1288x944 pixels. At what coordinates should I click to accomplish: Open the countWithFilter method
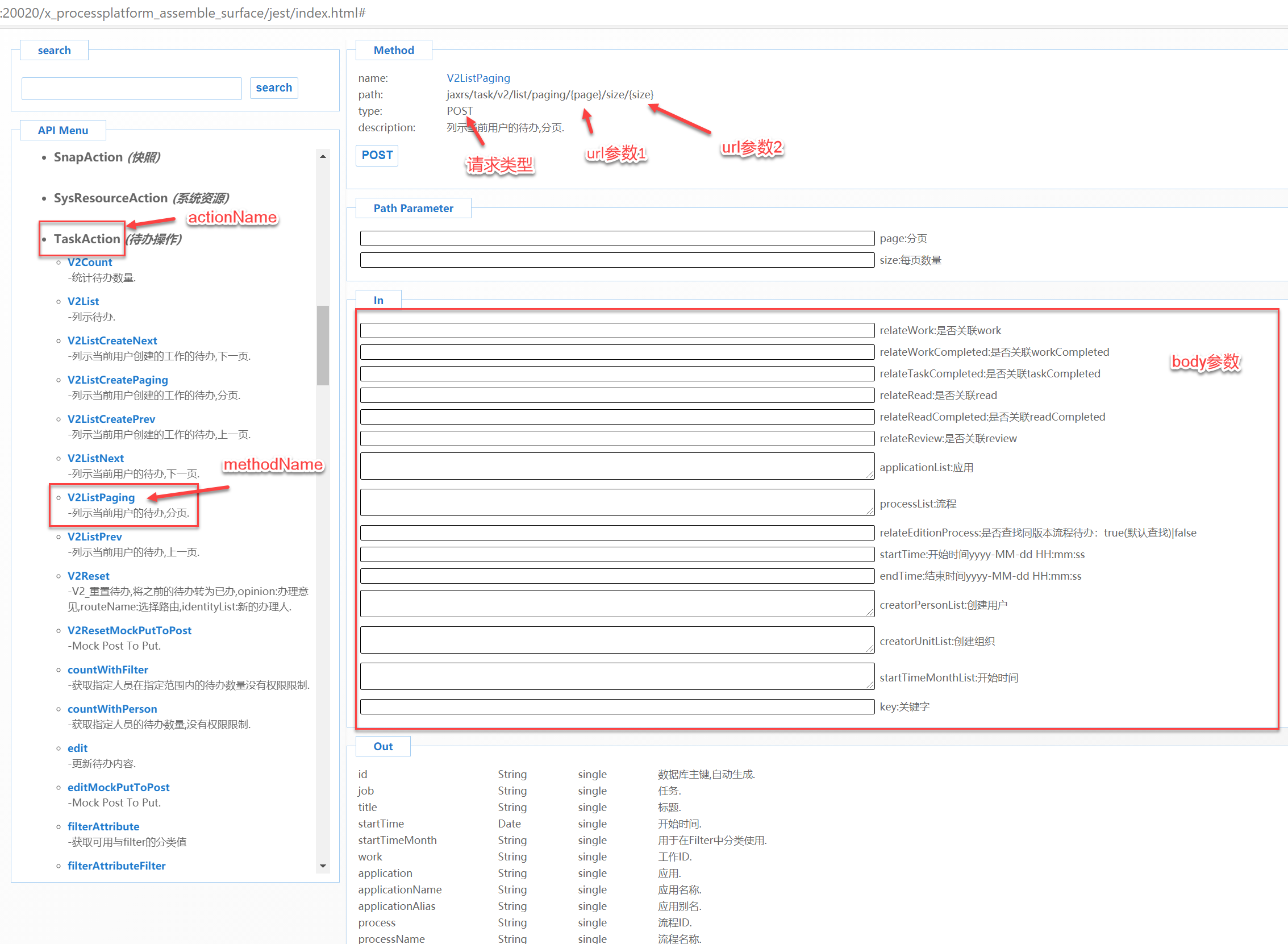107,669
